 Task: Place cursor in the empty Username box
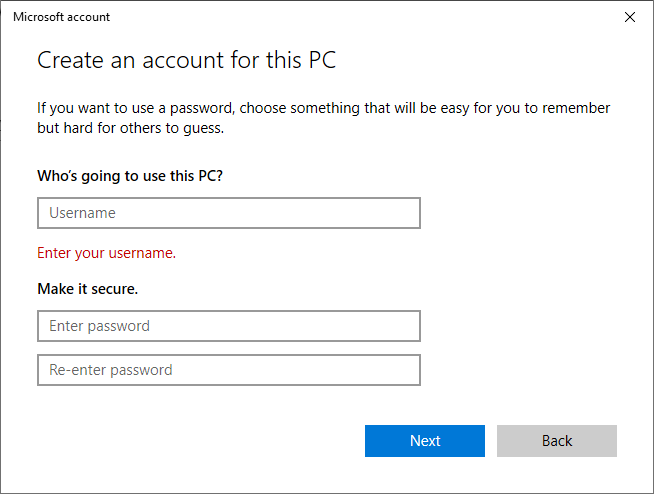228,213
